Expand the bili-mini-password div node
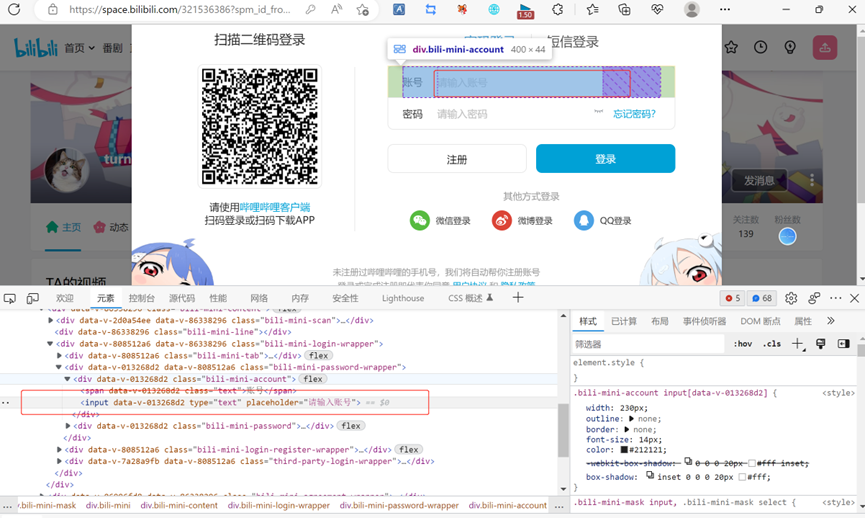 pos(68,426)
